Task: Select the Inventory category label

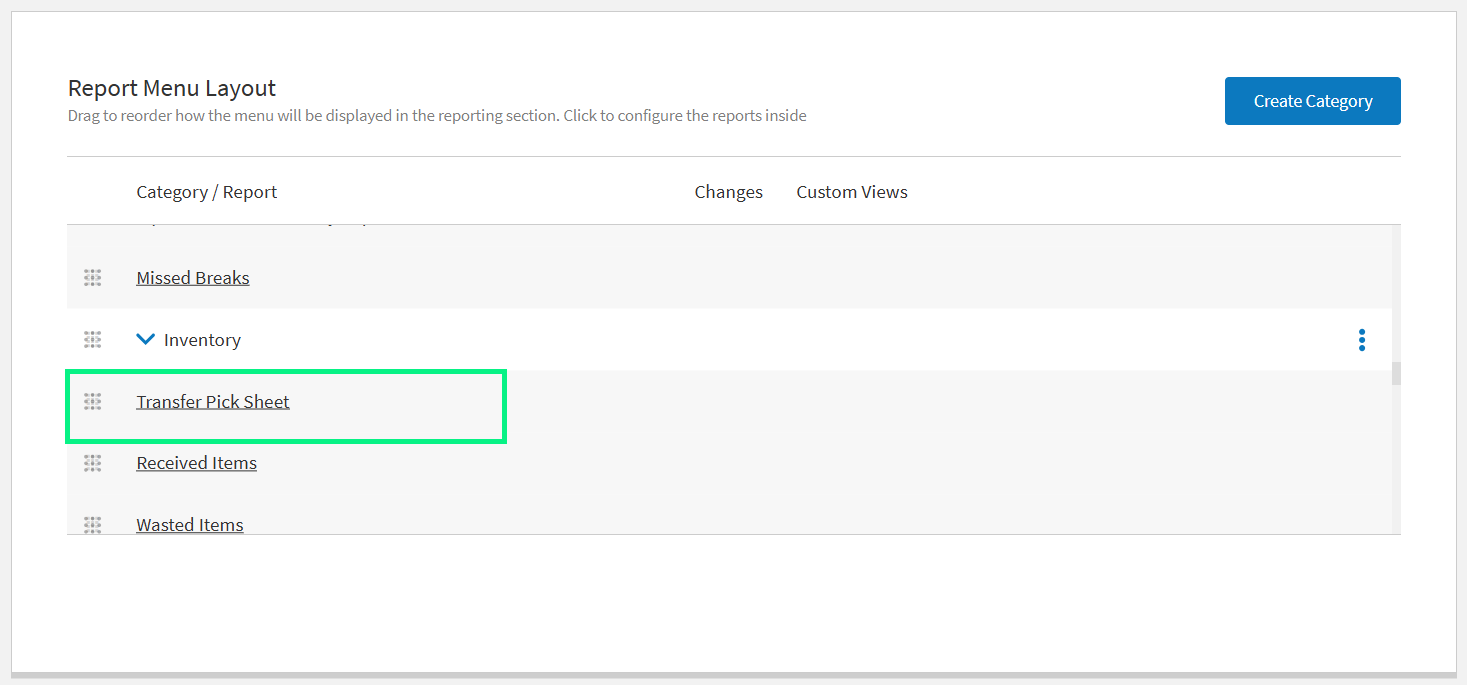Action: click(x=203, y=339)
